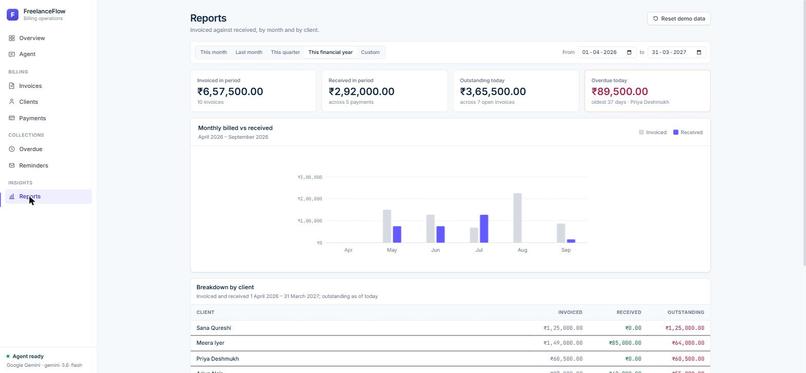Screen dimensions: 806x373
Task: Click the Reminders envelope icon
Action: [x=12, y=165]
